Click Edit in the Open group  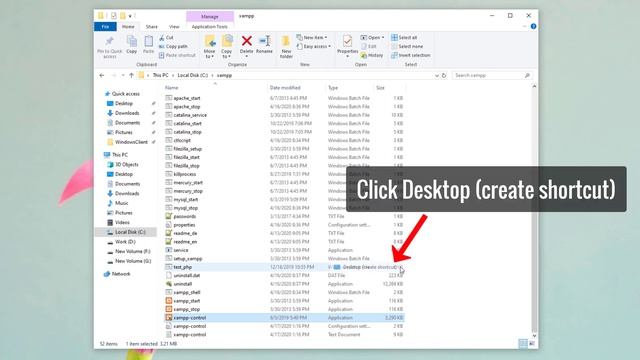point(369,47)
